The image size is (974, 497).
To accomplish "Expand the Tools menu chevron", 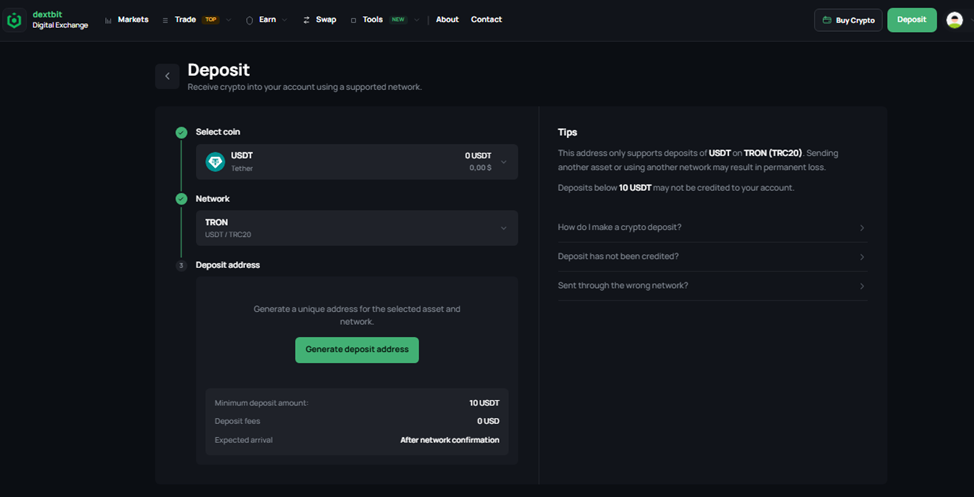I will [417, 20].
